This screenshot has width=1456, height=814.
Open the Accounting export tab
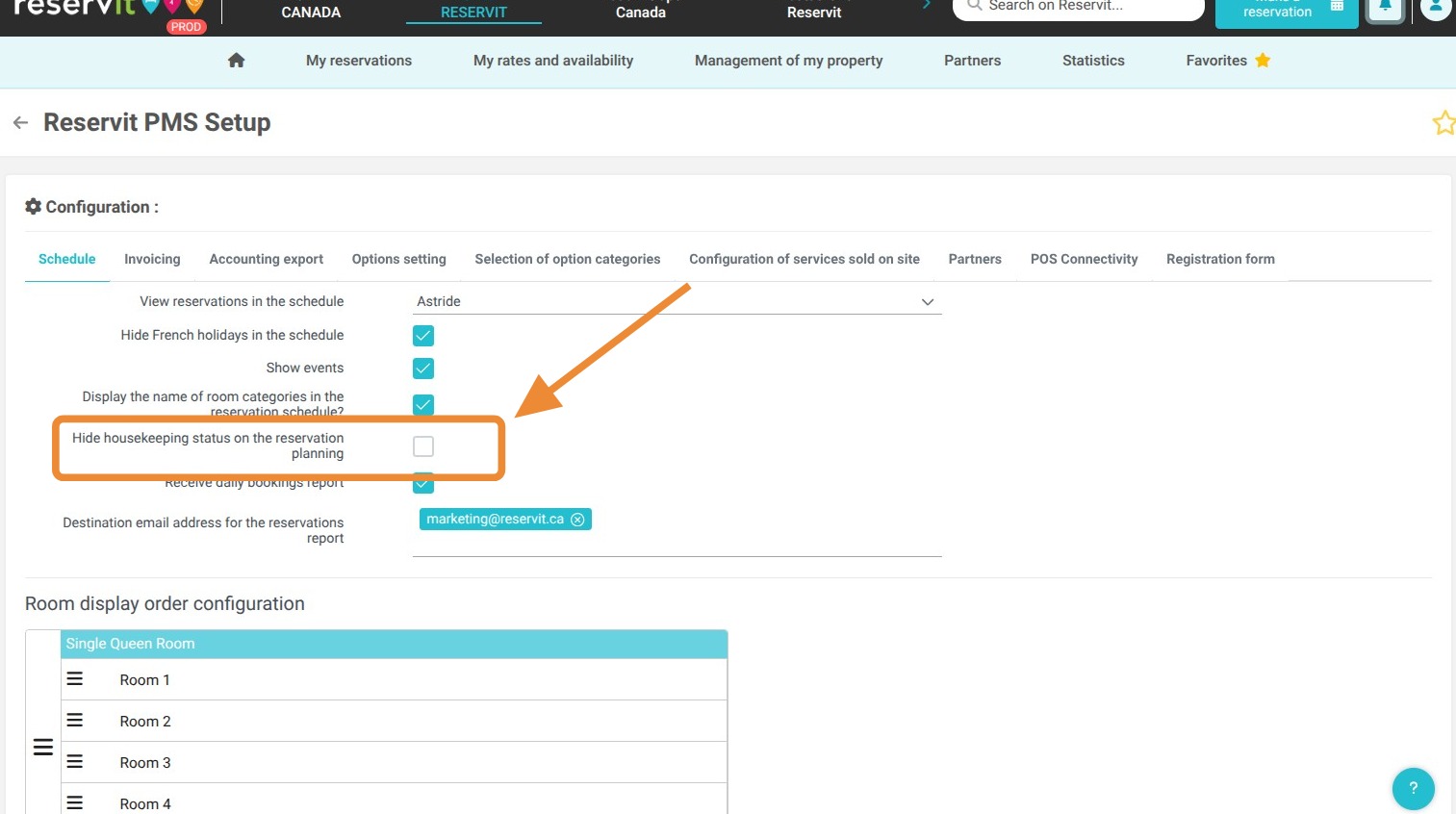tap(266, 259)
